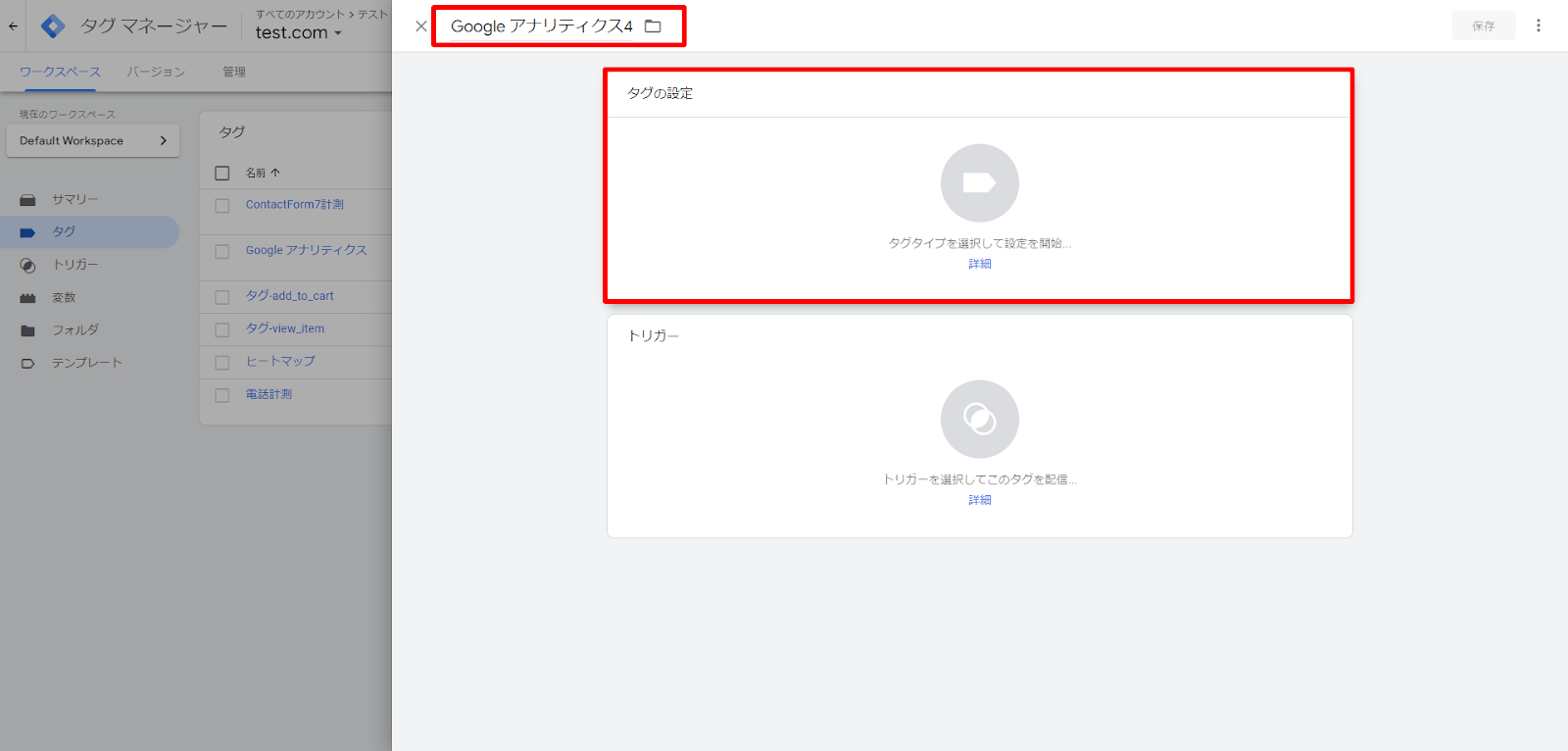
Task: Click the 変数 camera-block icon
Action: 27,298
